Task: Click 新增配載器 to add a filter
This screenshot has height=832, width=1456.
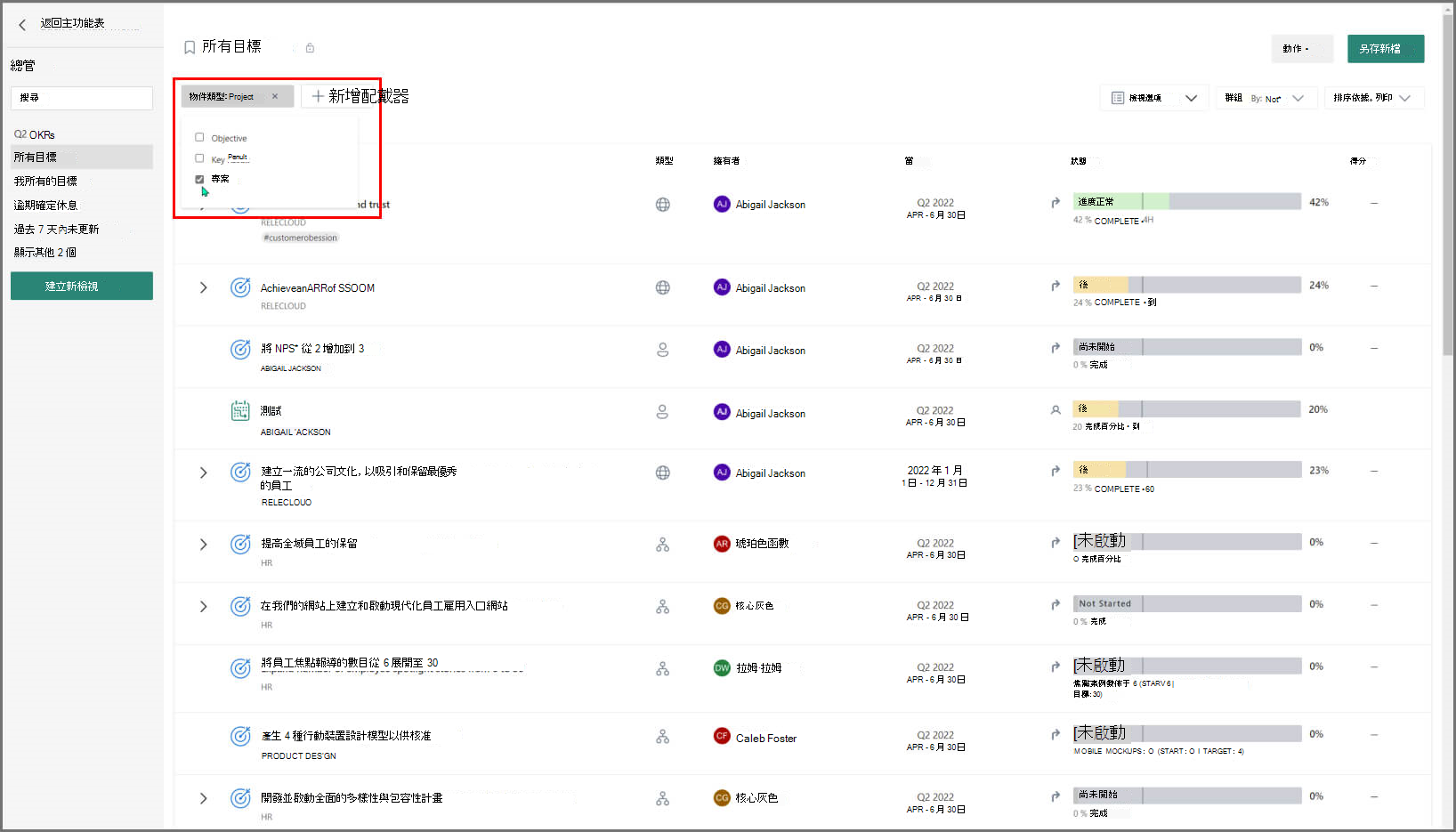Action: tap(360, 96)
